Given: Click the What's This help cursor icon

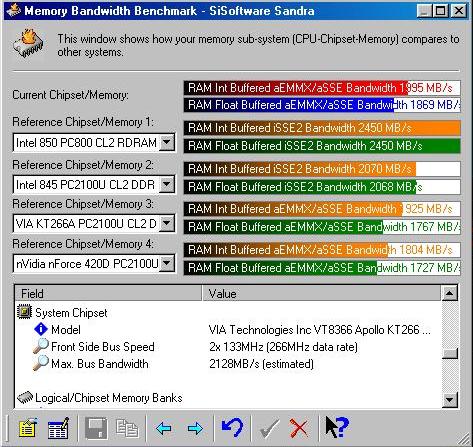Looking at the screenshot, I should coord(337,427).
